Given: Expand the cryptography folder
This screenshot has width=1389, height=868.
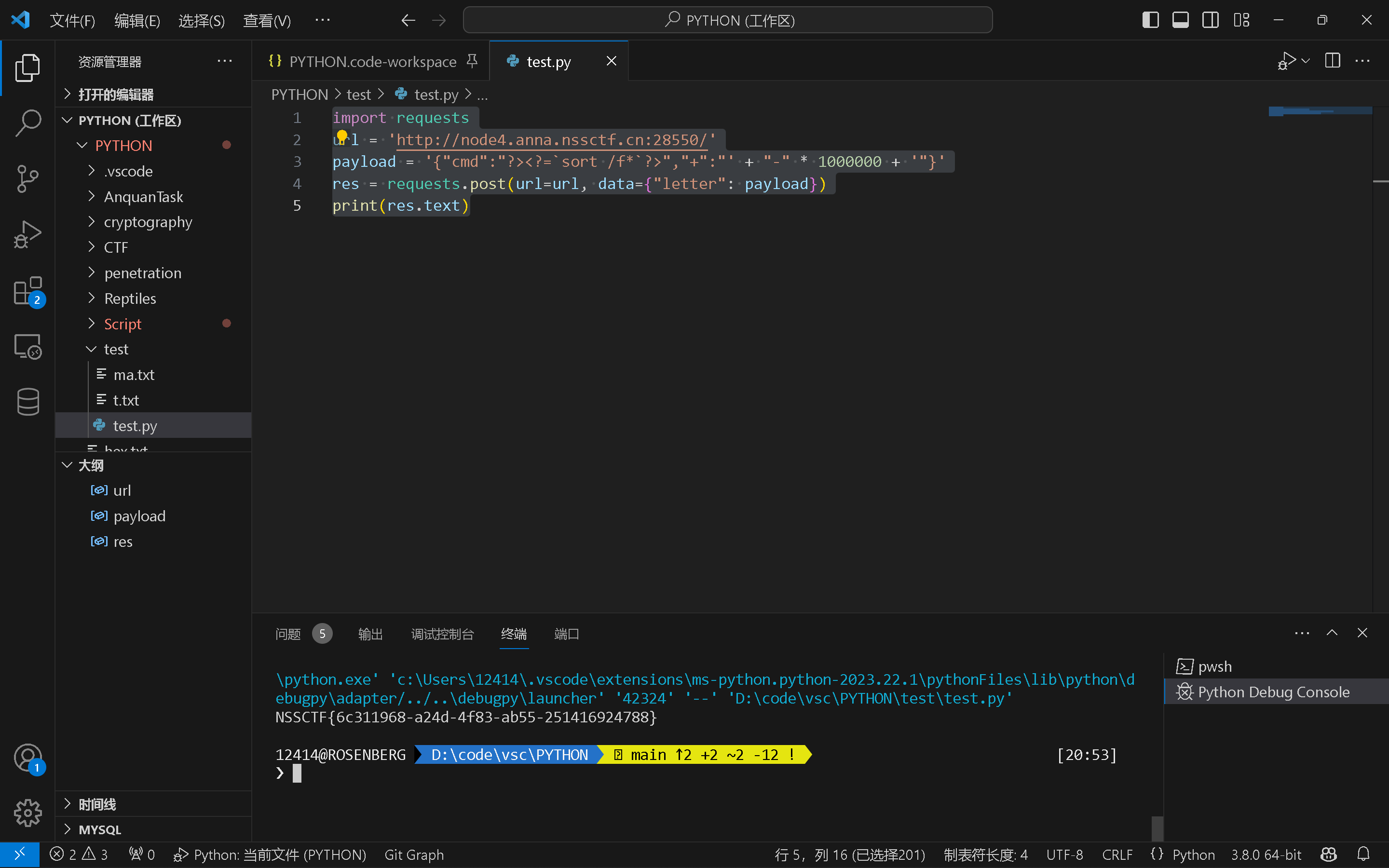Looking at the screenshot, I should click(x=148, y=222).
